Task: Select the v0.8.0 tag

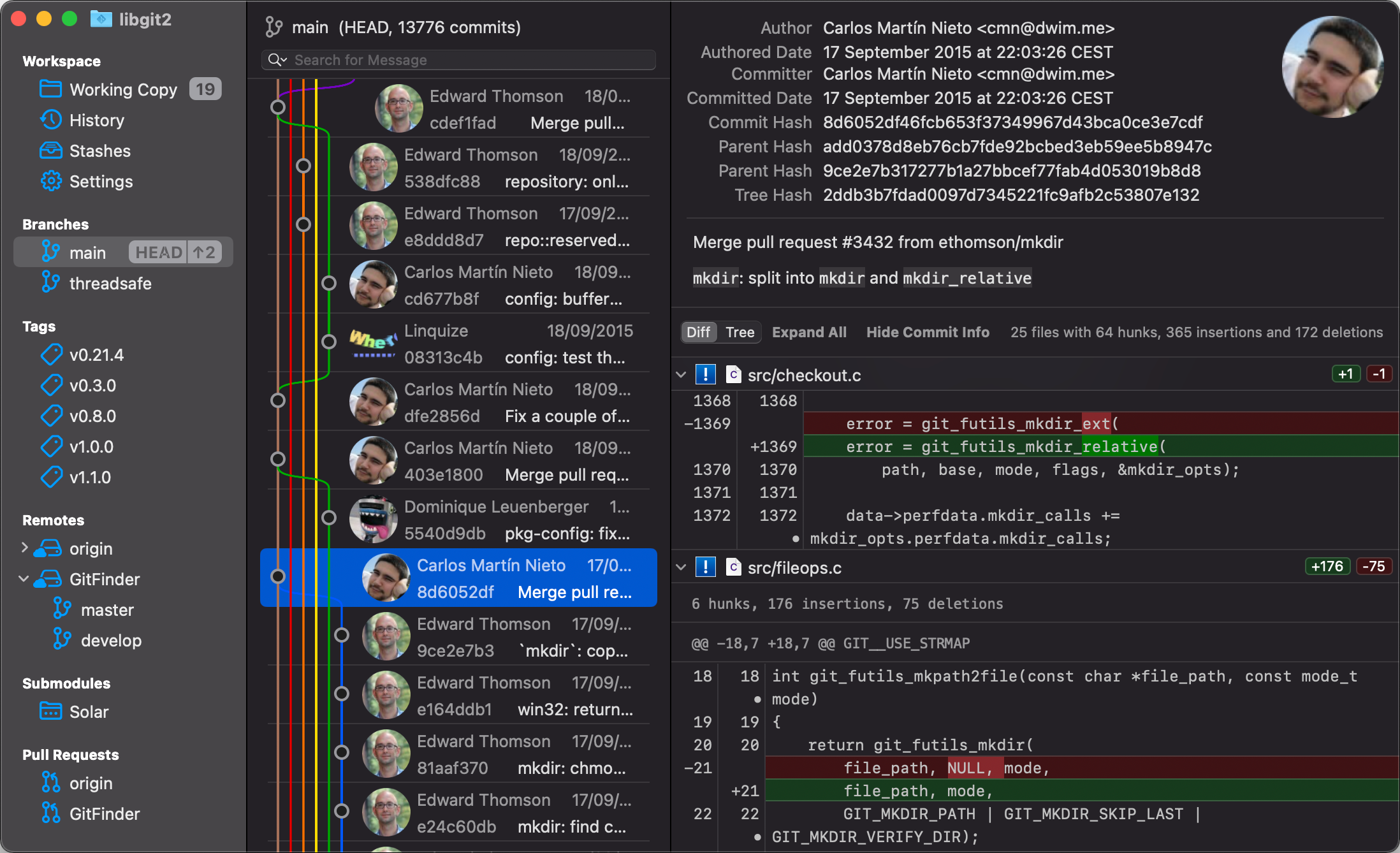Action: [x=123, y=416]
